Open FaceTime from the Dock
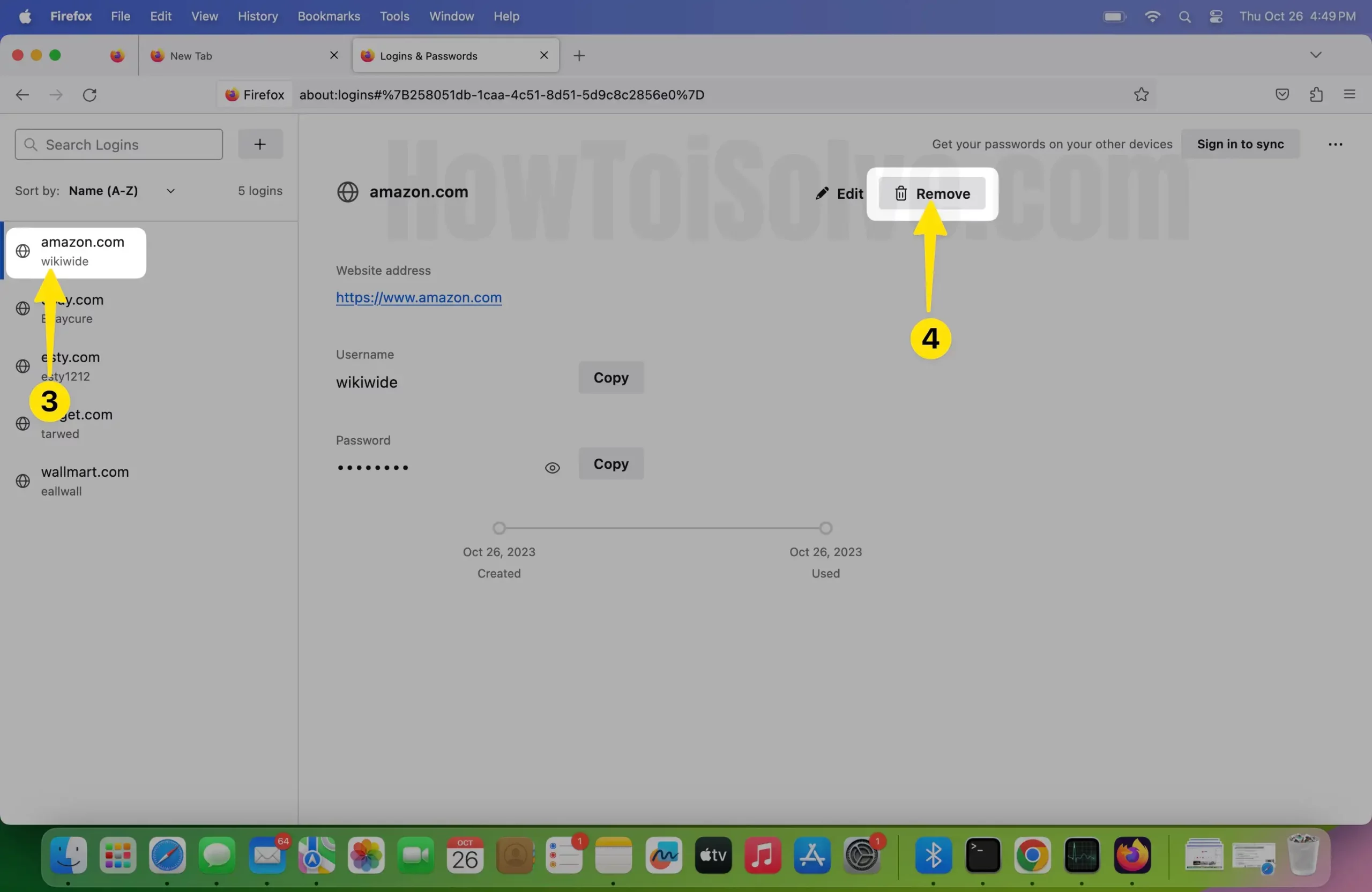The height and width of the screenshot is (892, 1372). (x=416, y=855)
